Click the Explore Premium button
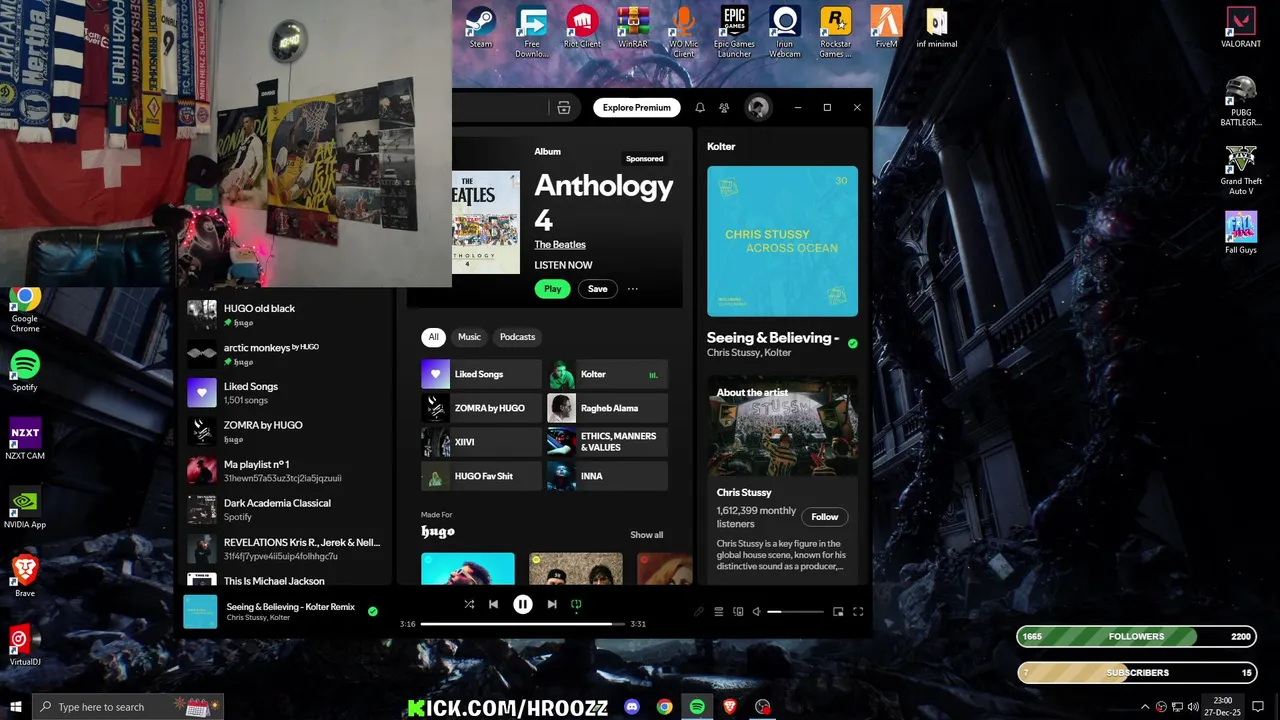Screen dimensions: 1280x720 tap(636, 108)
